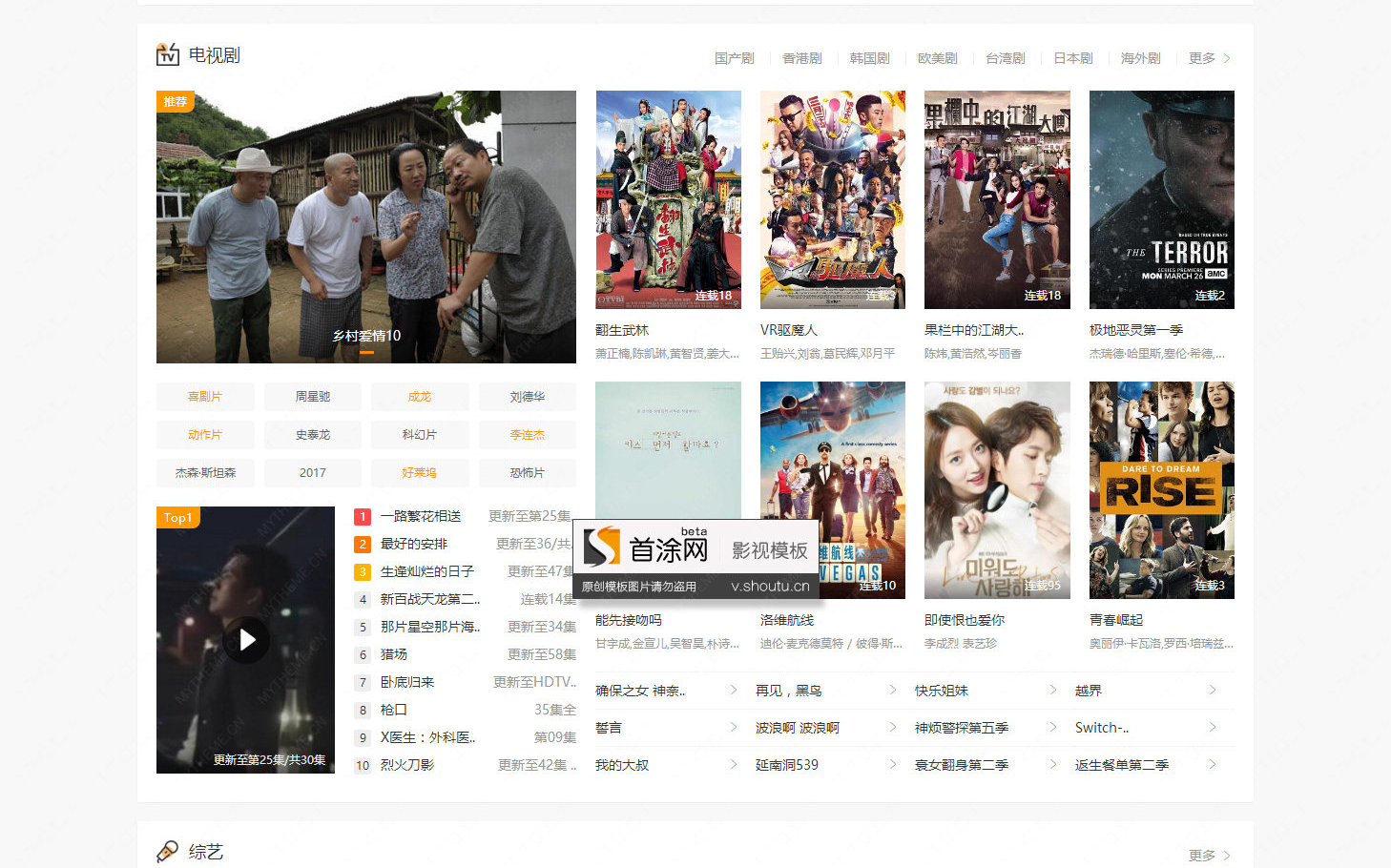Screen dimensions: 1391x868
Task: Select the 动作片 tag
Action: pyautogui.click(x=205, y=435)
